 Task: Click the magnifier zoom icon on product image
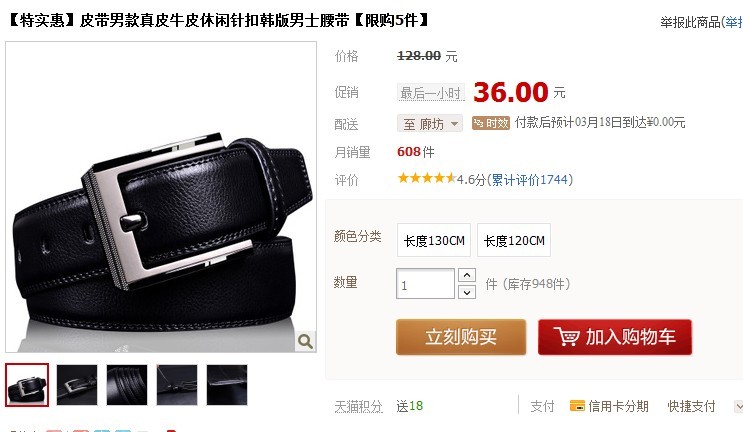click(305, 341)
